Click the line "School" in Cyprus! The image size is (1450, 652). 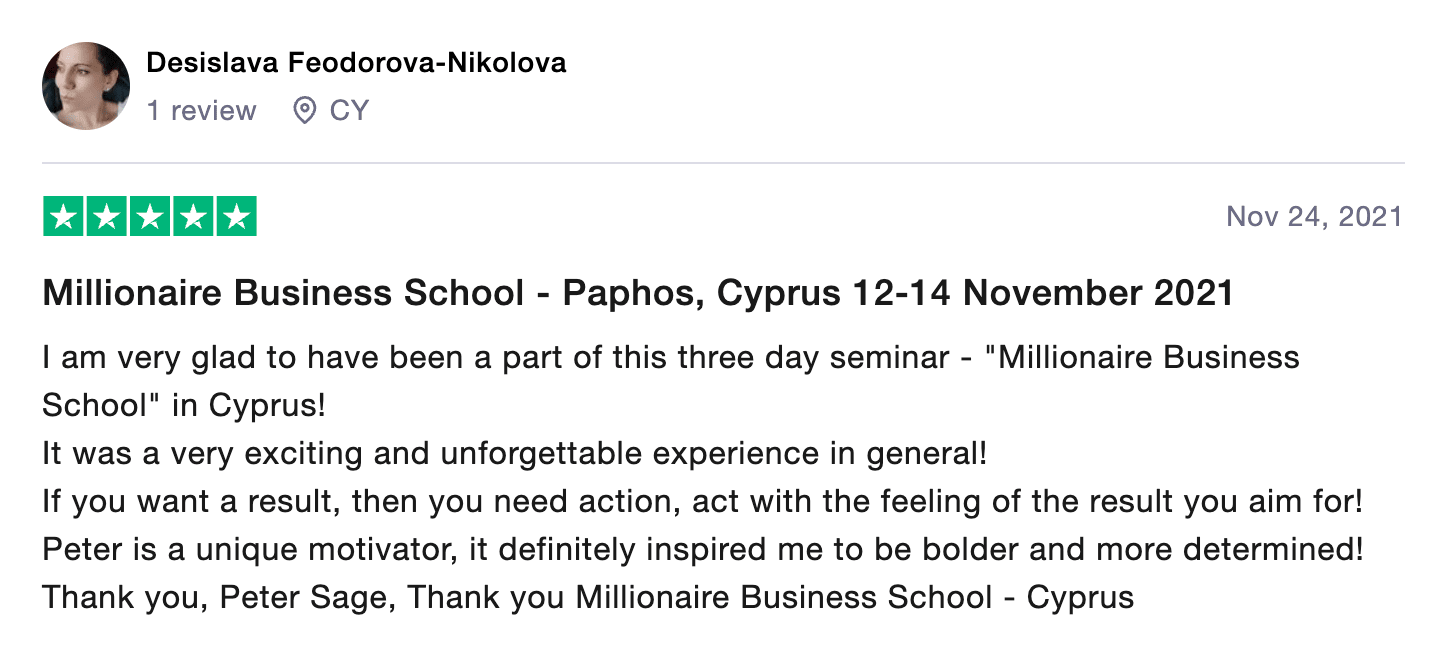point(184,405)
